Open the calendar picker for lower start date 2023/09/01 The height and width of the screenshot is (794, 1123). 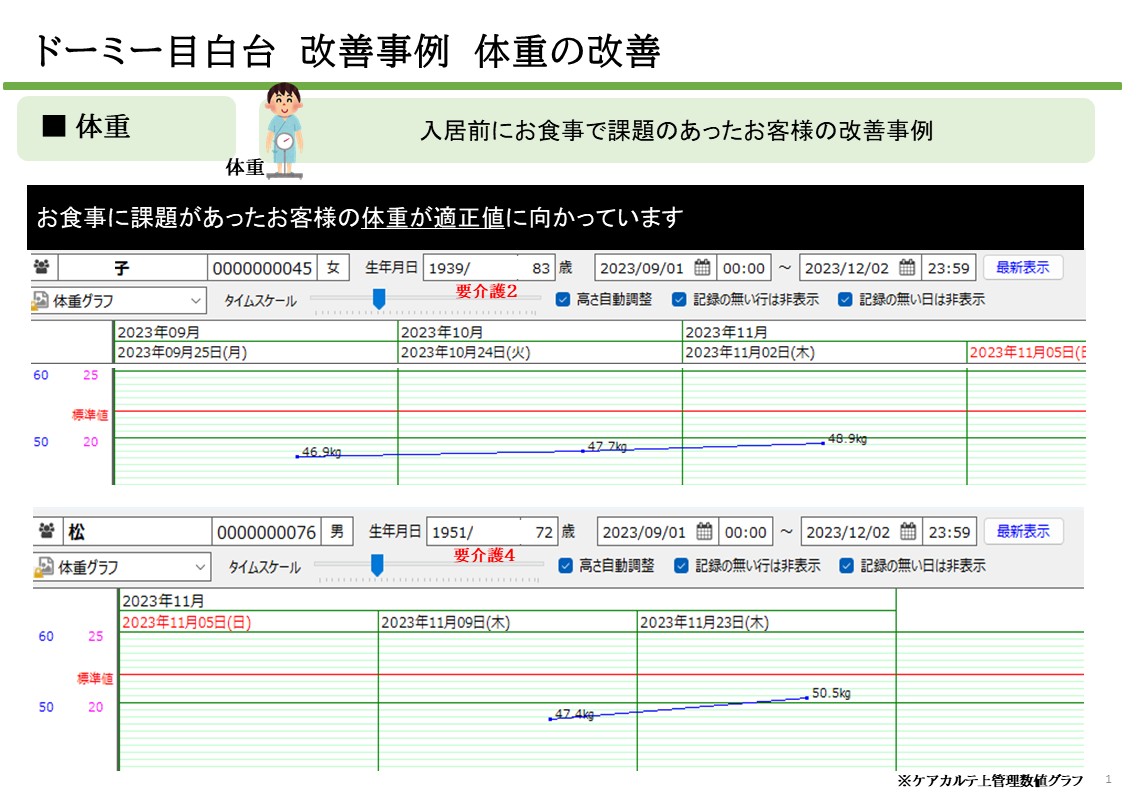pos(704,531)
